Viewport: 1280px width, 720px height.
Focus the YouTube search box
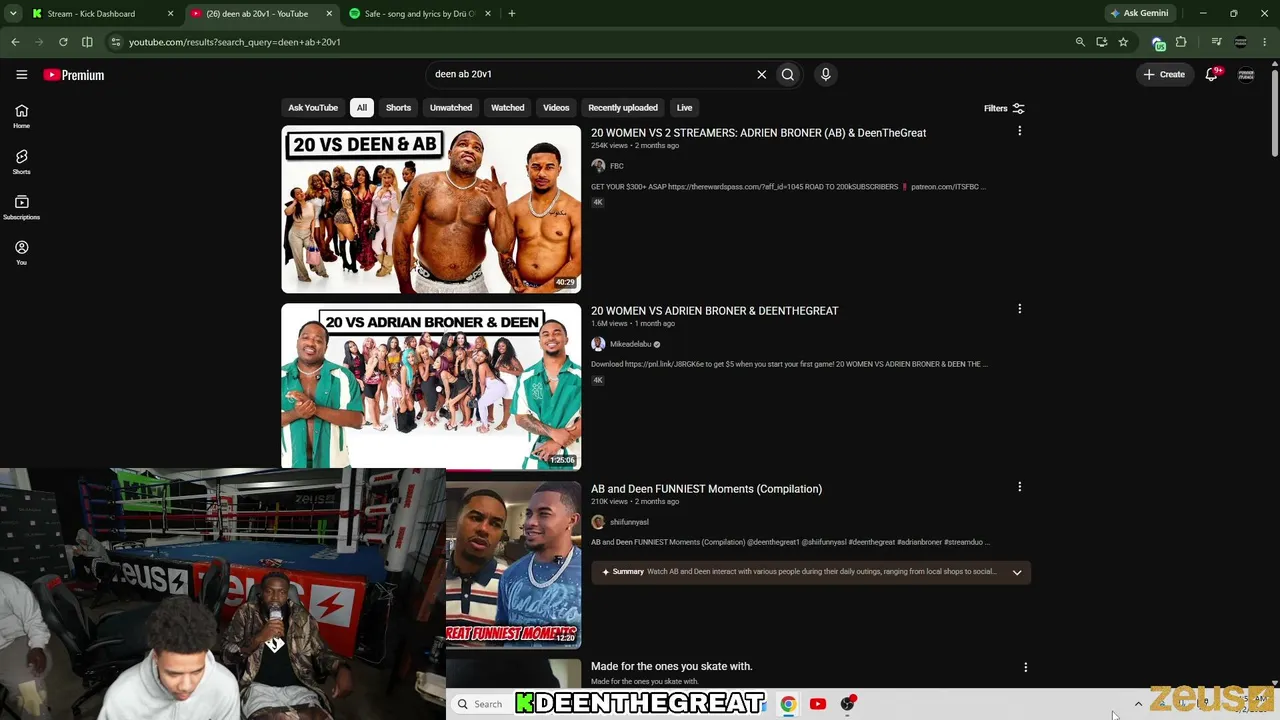click(x=590, y=74)
